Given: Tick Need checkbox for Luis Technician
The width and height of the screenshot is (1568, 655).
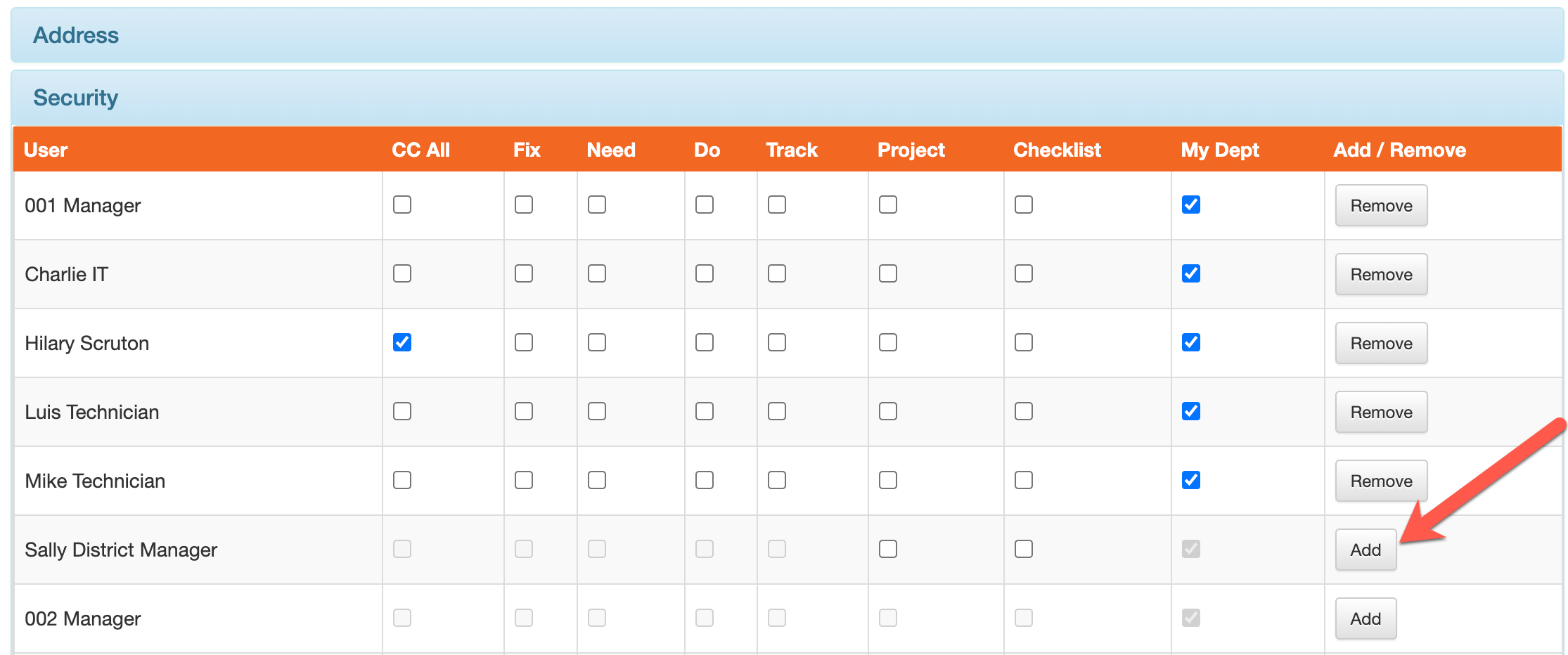Looking at the screenshot, I should pos(597,411).
